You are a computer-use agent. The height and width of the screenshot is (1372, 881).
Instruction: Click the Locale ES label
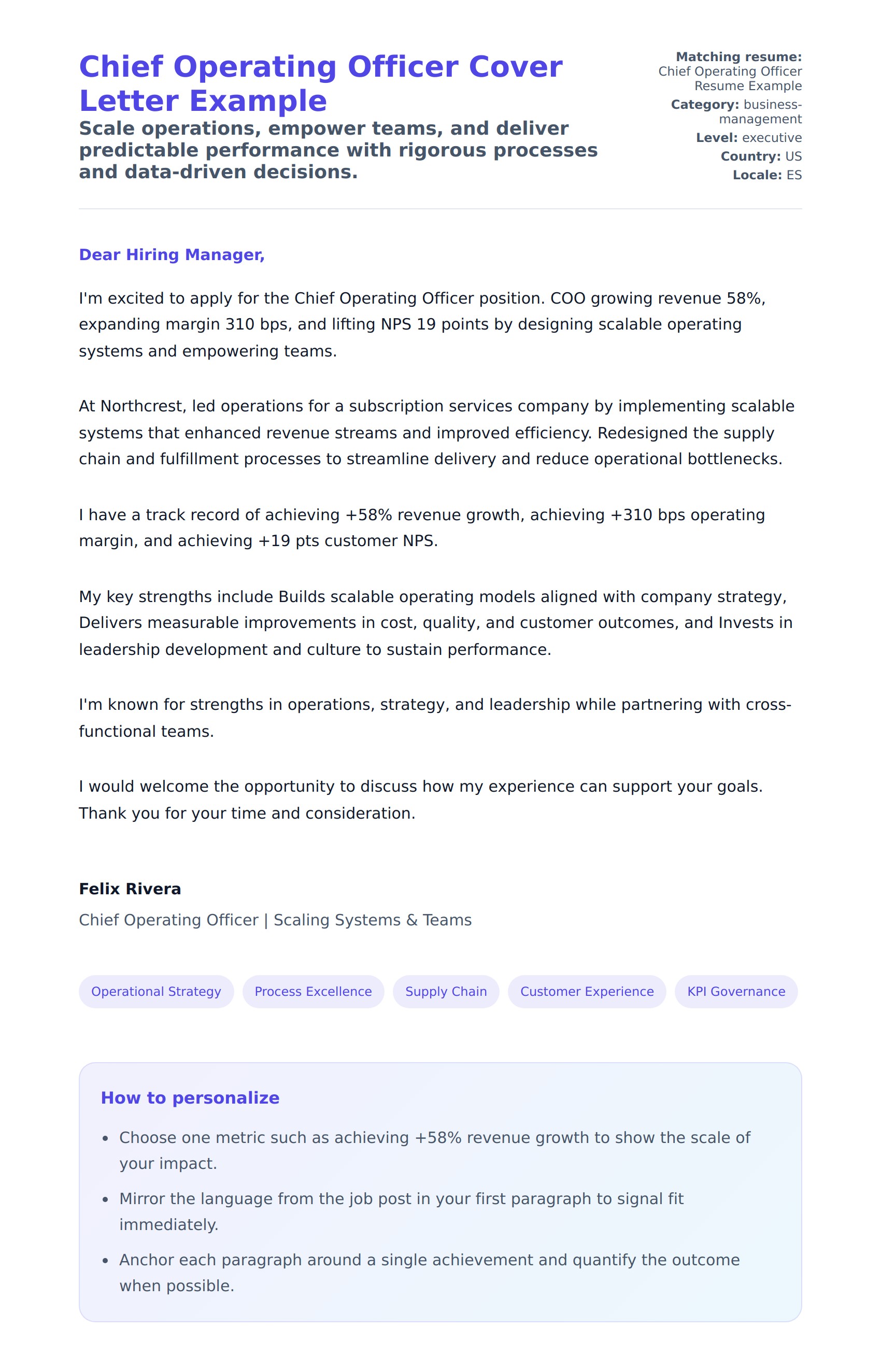tap(766, 175)
